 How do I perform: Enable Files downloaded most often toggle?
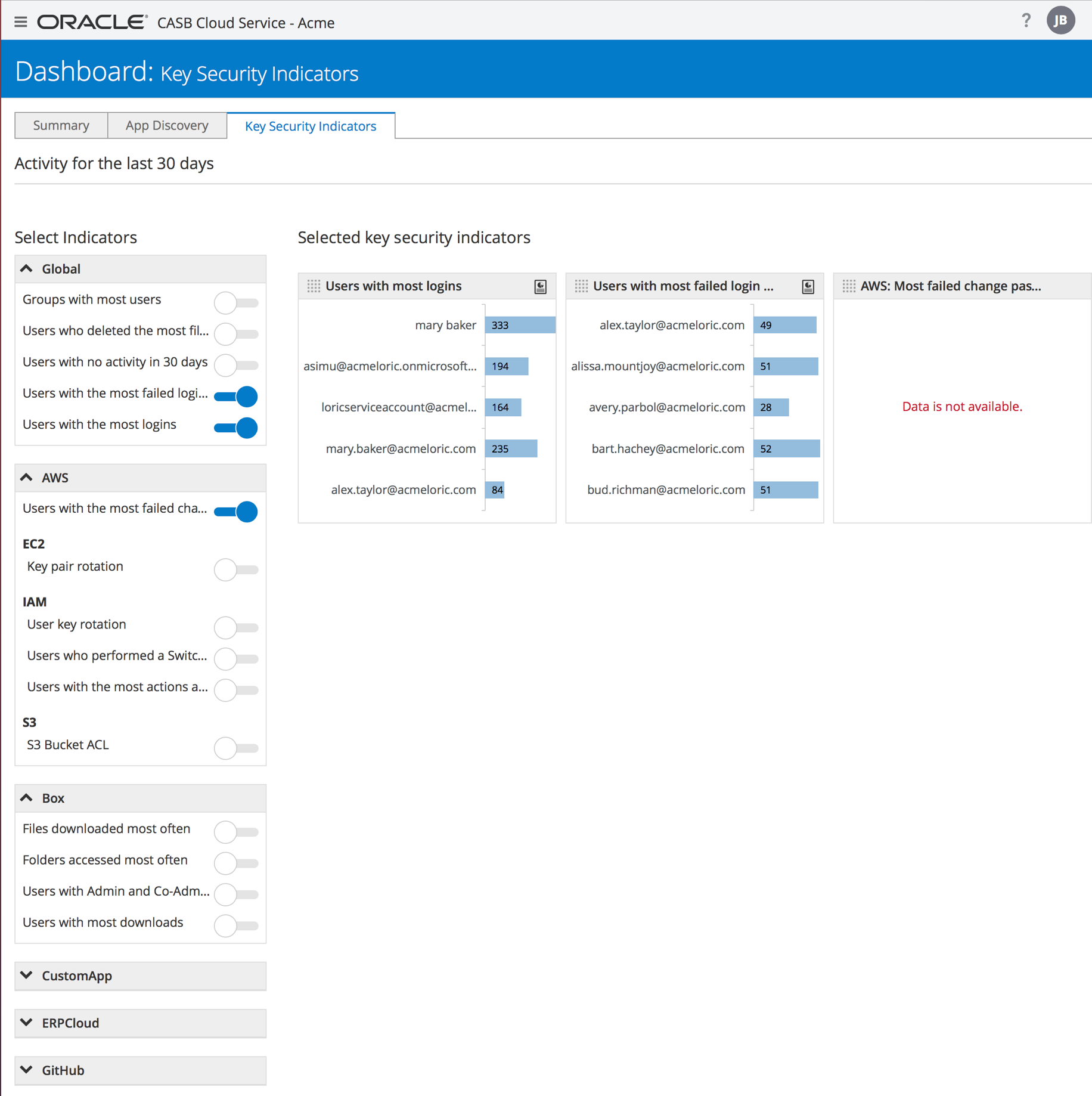236,832
